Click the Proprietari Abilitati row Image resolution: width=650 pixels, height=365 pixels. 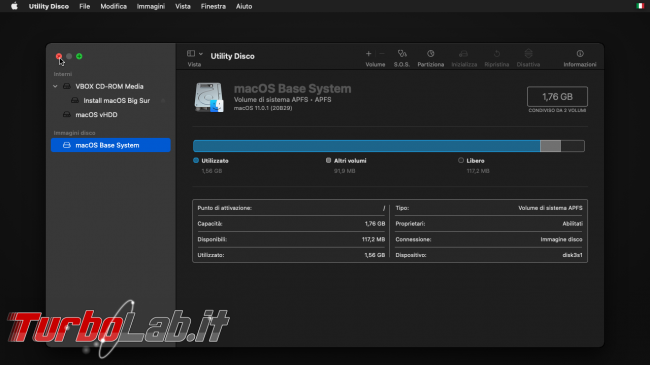tap(489, 224)
